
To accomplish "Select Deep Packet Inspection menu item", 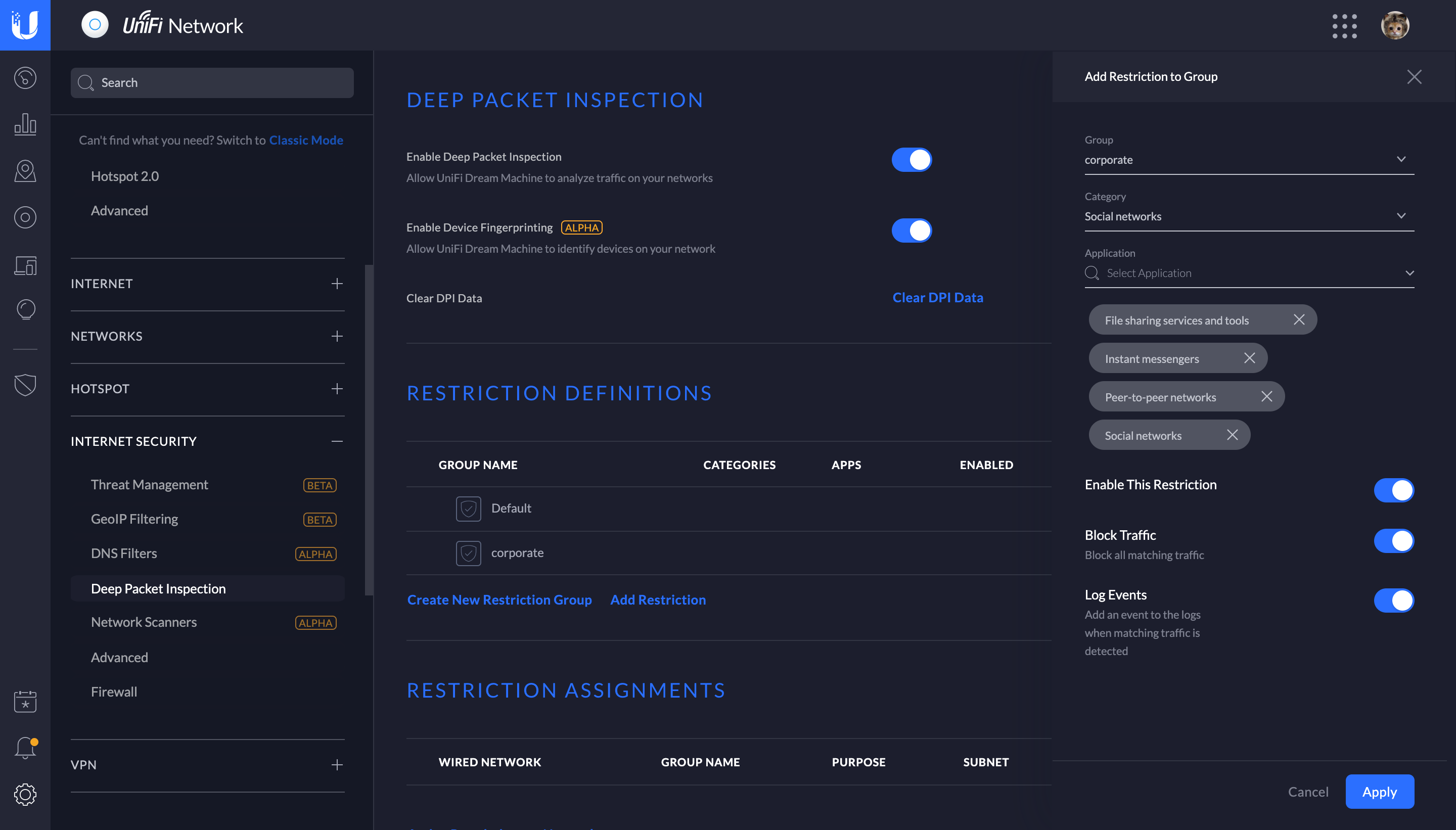I will point(207,588).
